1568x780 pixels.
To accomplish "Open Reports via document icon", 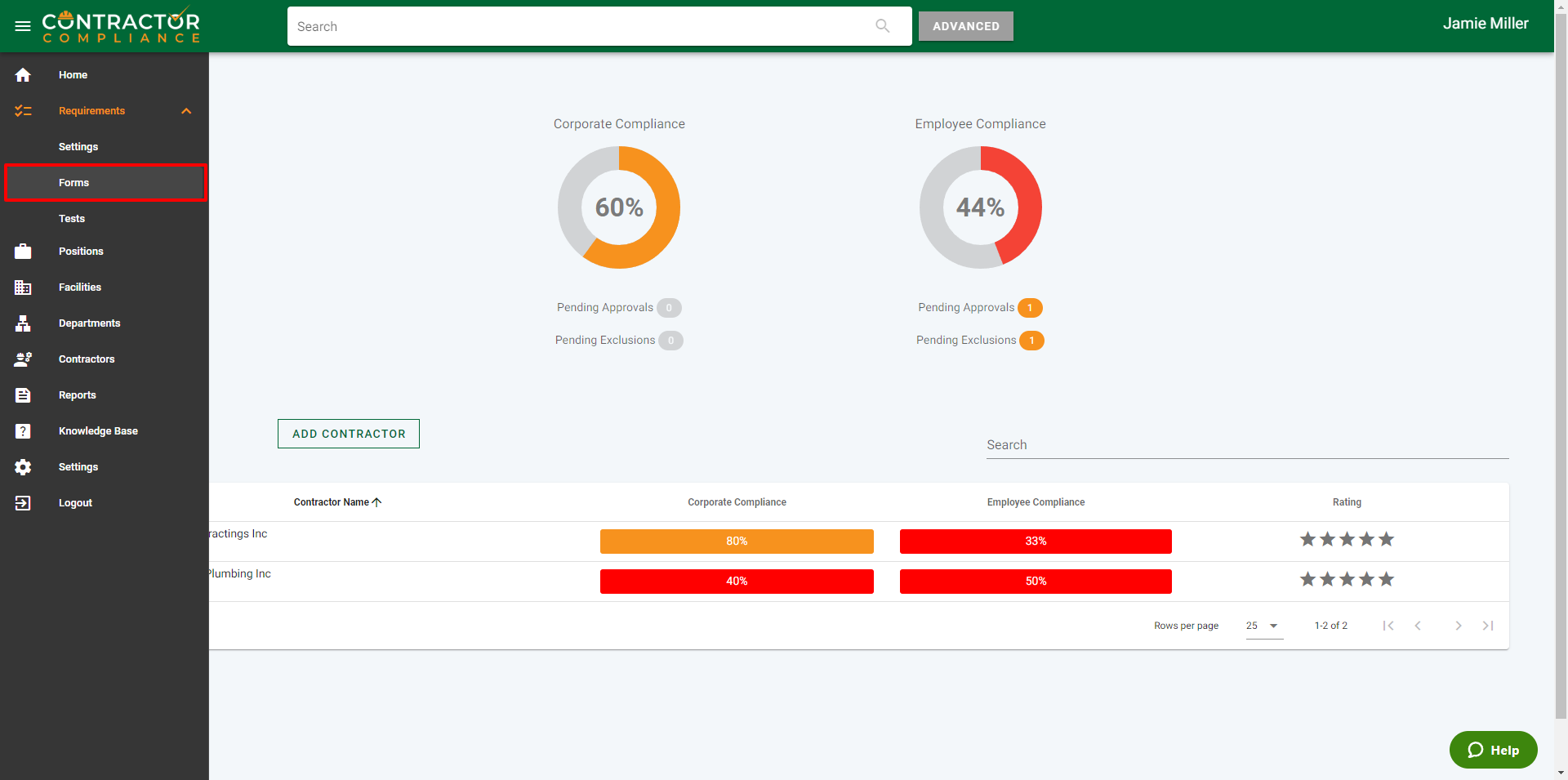I will coord(23,395).
